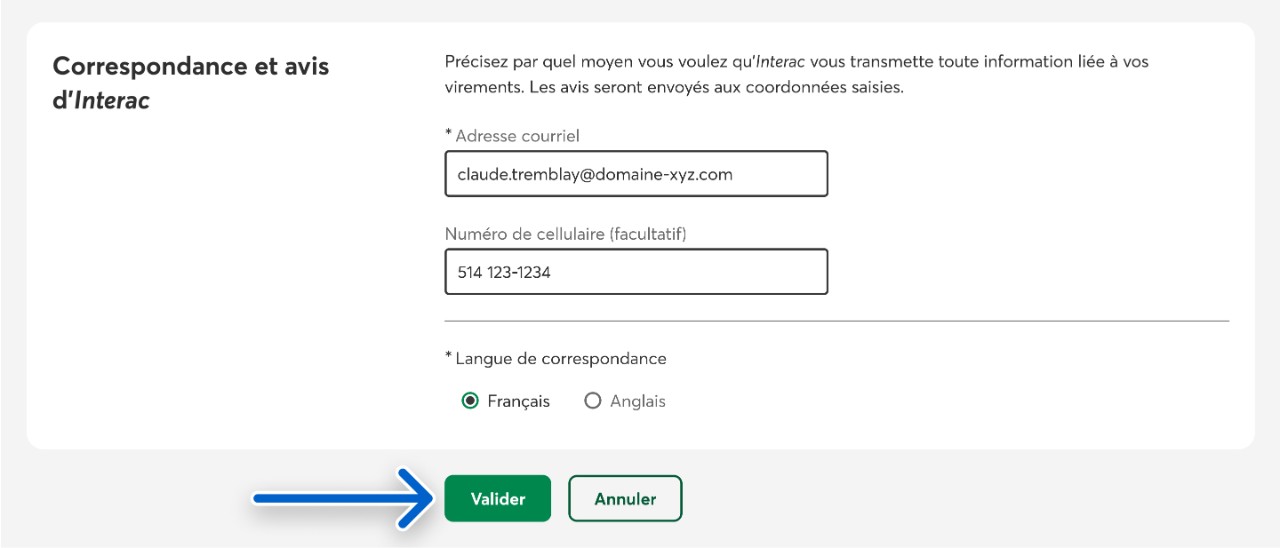Screen dimensions: 1280x548
Task: Select the Français radio button
Action: click(x=470, y=401)
